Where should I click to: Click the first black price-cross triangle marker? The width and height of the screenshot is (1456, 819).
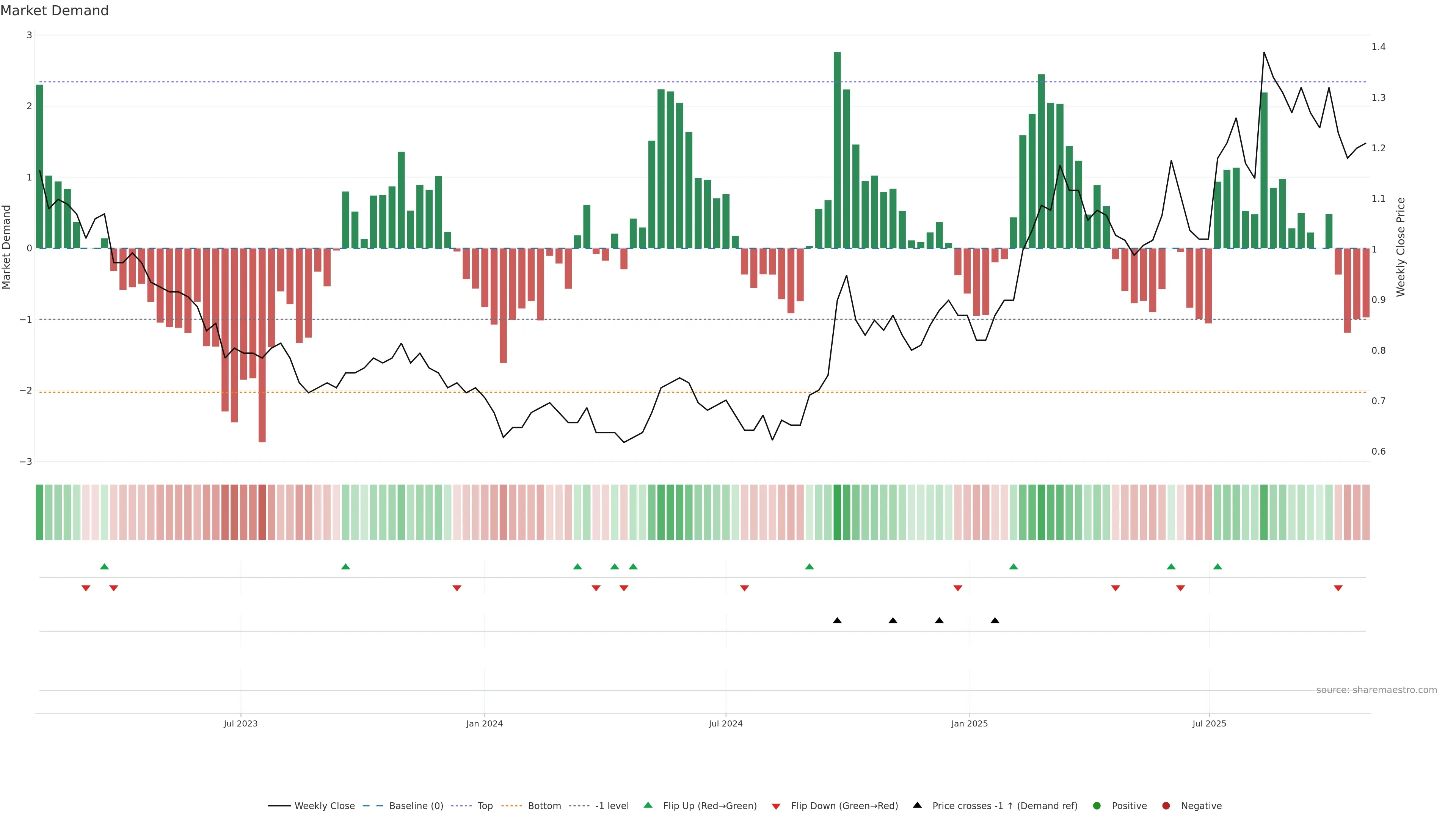click(x=837, y=621)
